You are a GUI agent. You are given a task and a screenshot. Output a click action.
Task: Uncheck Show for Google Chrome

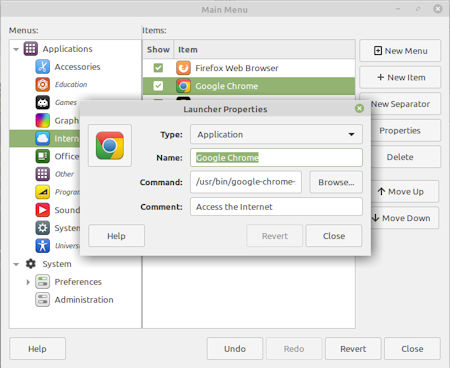(x=158, y=86)
